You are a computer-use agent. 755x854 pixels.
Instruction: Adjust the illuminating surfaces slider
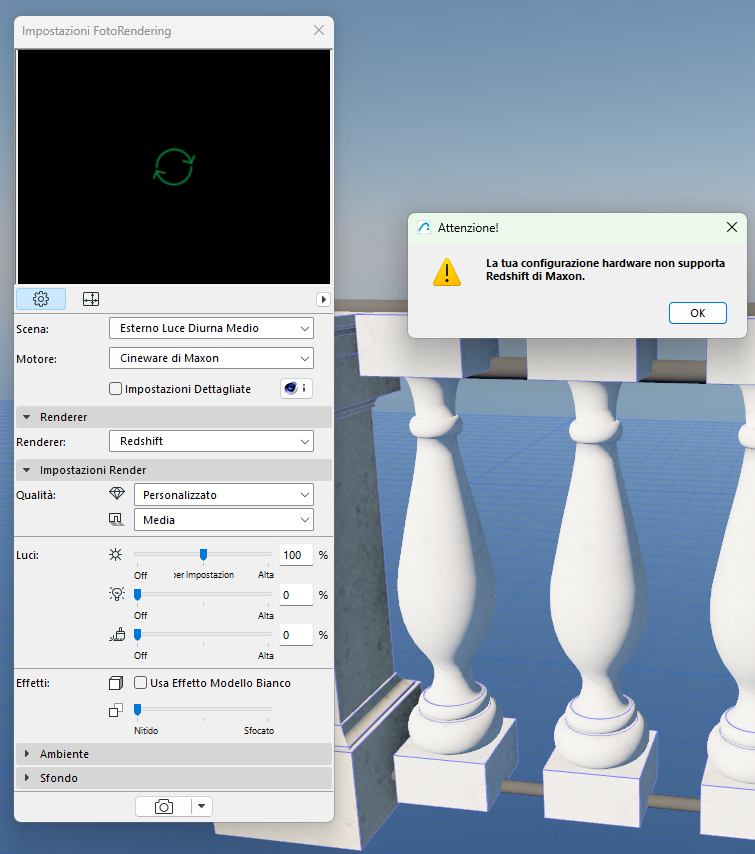[x=203, y=635]
